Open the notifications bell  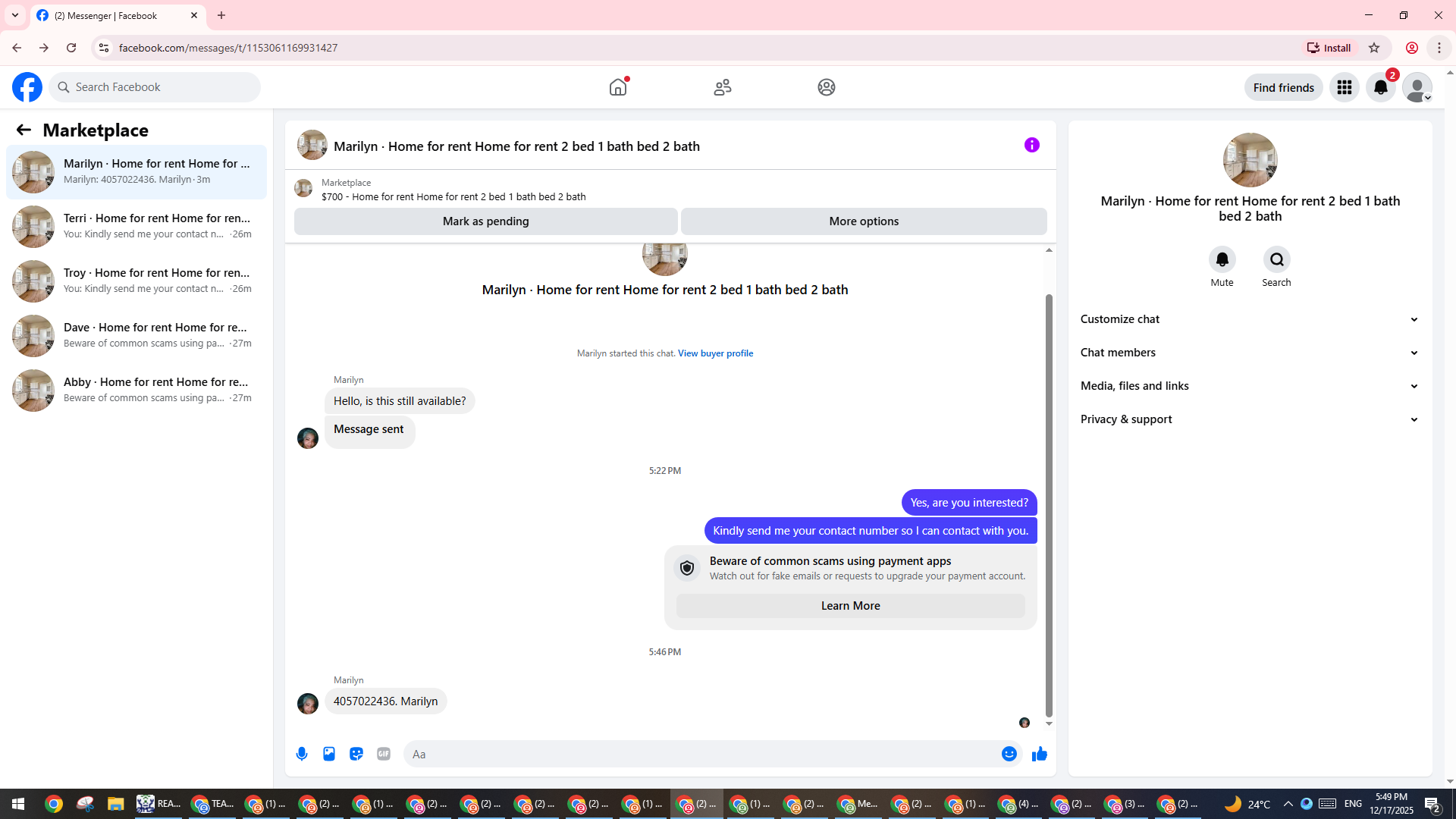click(1380, 87)
